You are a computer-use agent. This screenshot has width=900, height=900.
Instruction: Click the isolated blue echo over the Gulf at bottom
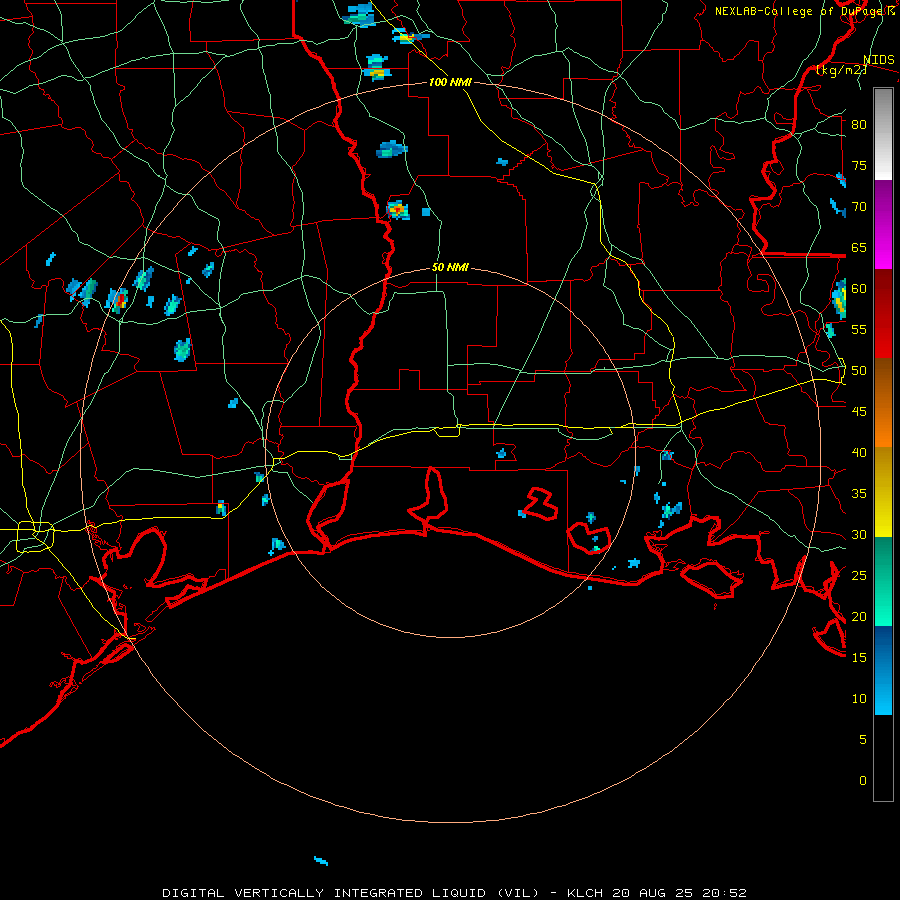pos(321,860)
